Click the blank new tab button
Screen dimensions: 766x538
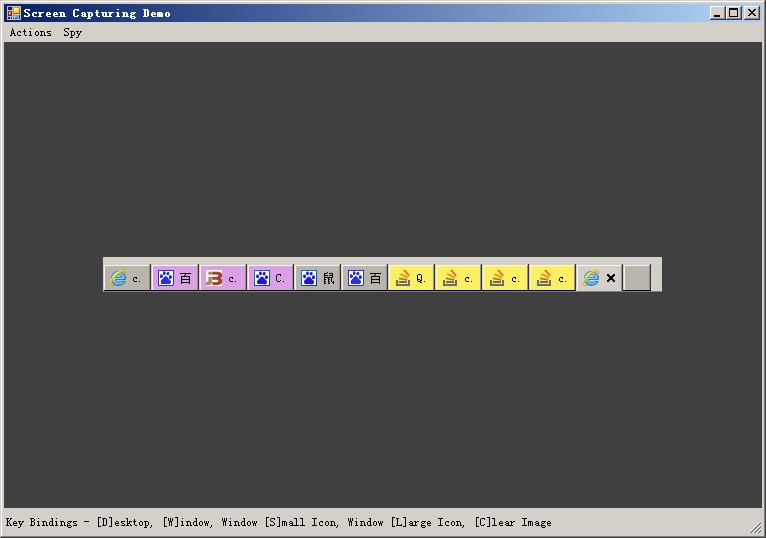637,278
